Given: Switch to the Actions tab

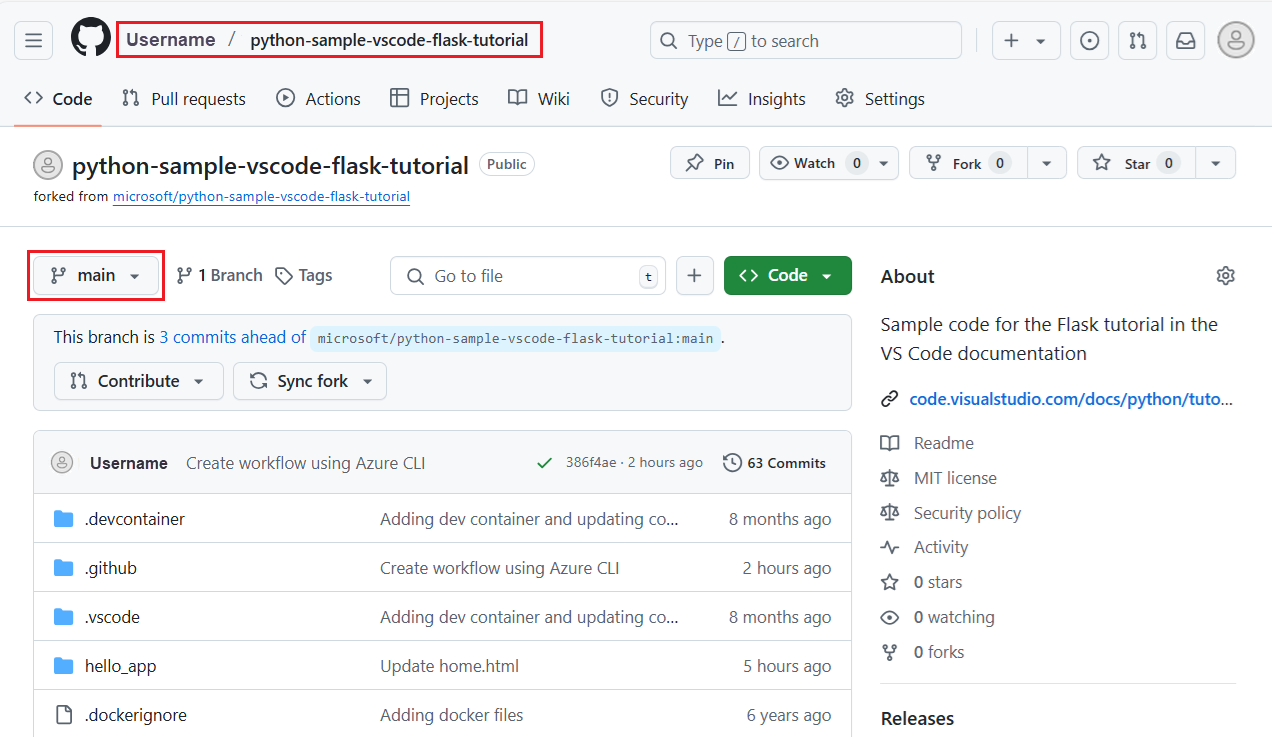Looking at the screenshot, I should coord(318,98).
